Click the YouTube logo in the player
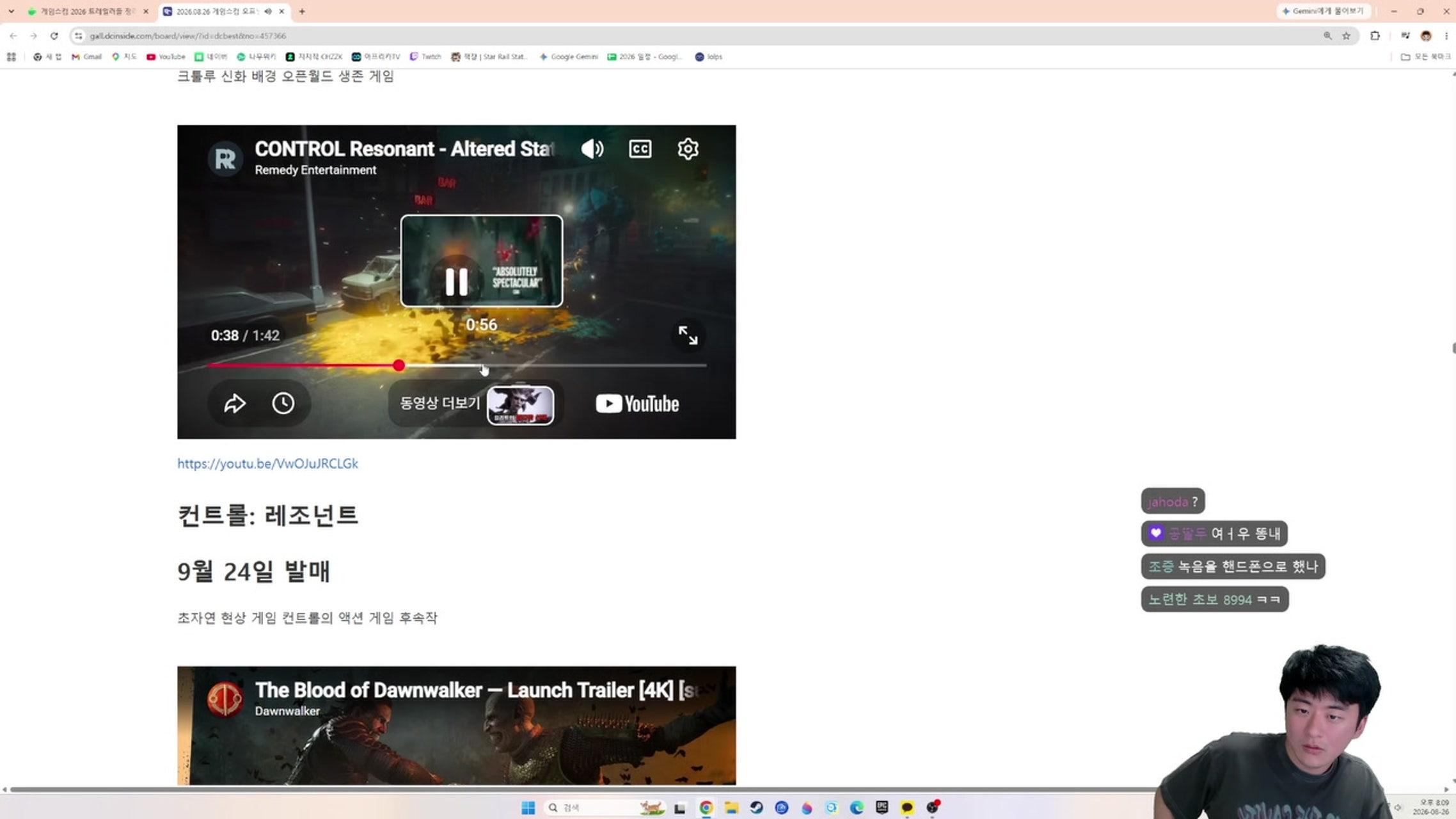 click(x=637, y=404)
